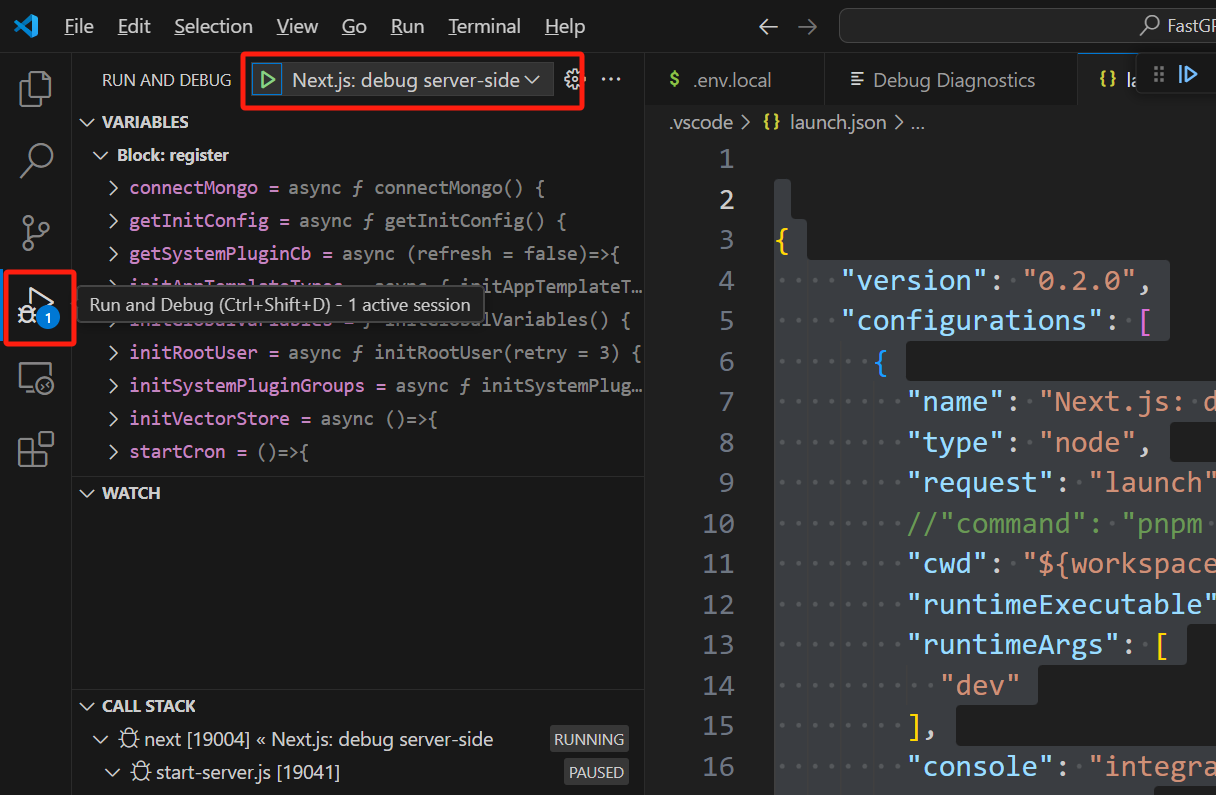
Task: Navigate back using the left arrow icon
Action: pos(768,27)
